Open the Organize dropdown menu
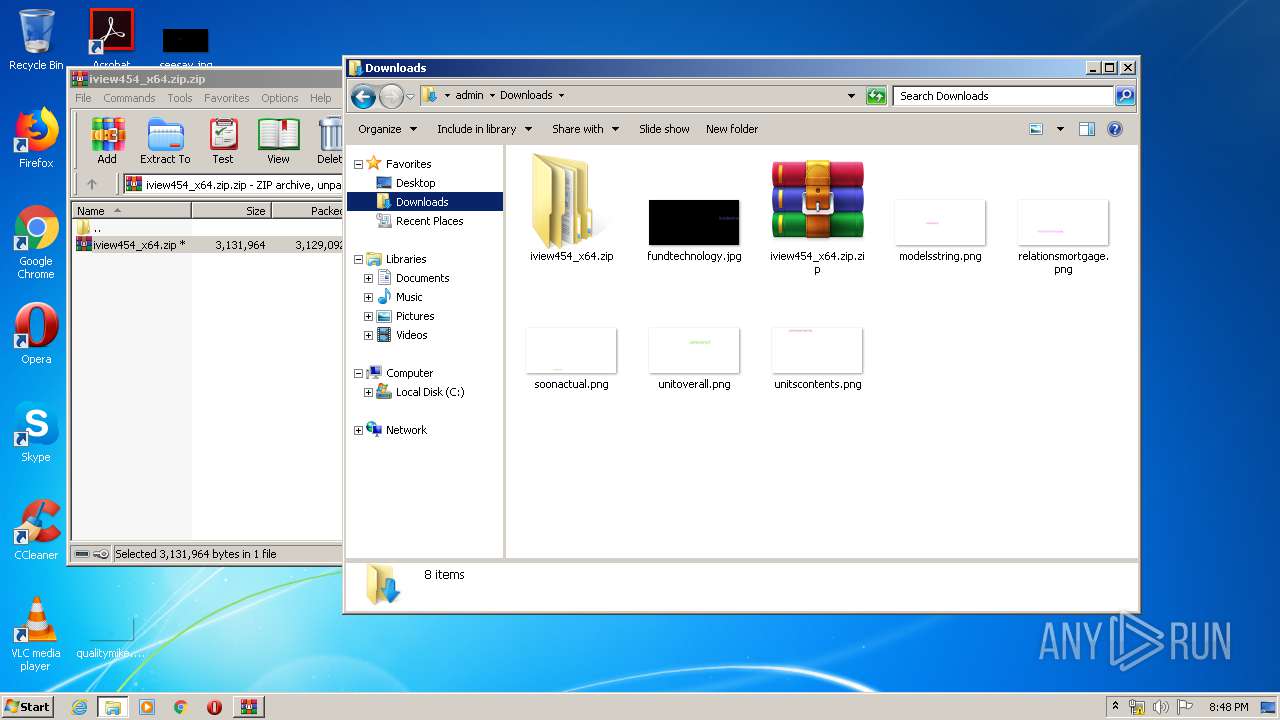 [x=387, y=129]
